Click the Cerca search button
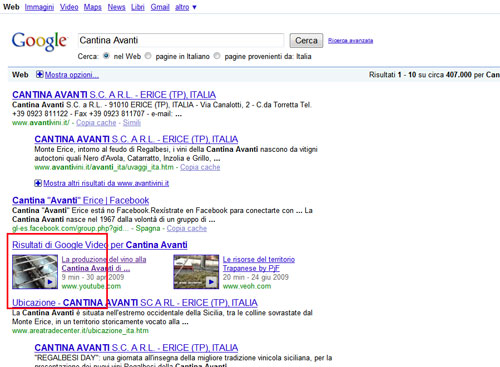The image size is (500, 367). tap(306, 41)
